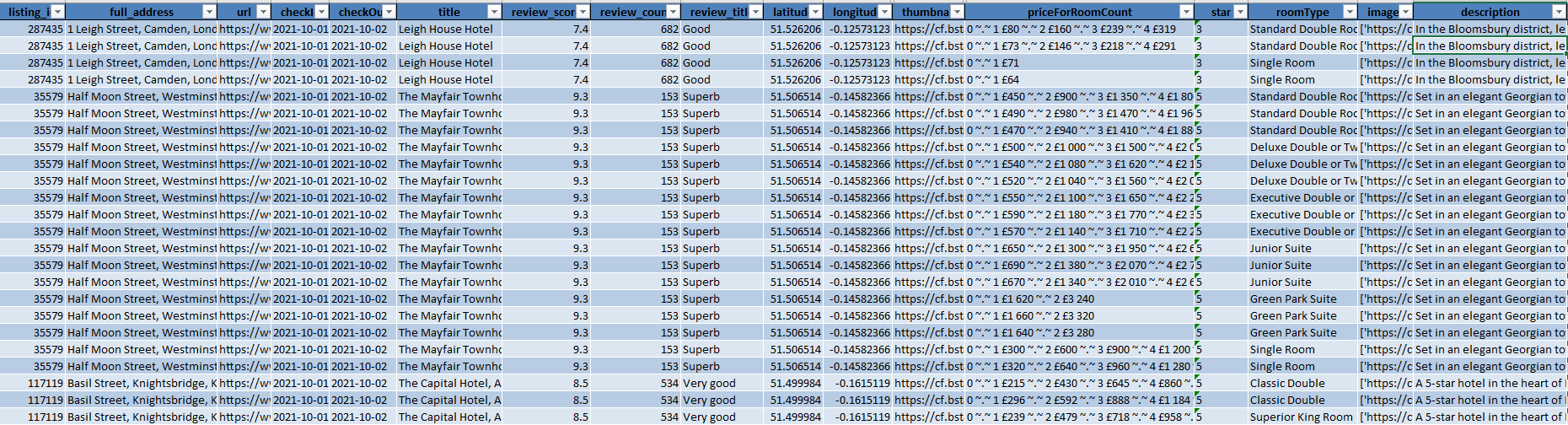Select the price cell starting '1 £670 ~.~ 2 £1 340'
This screenshot has width=1568, height=425.
pos(1080,282)
